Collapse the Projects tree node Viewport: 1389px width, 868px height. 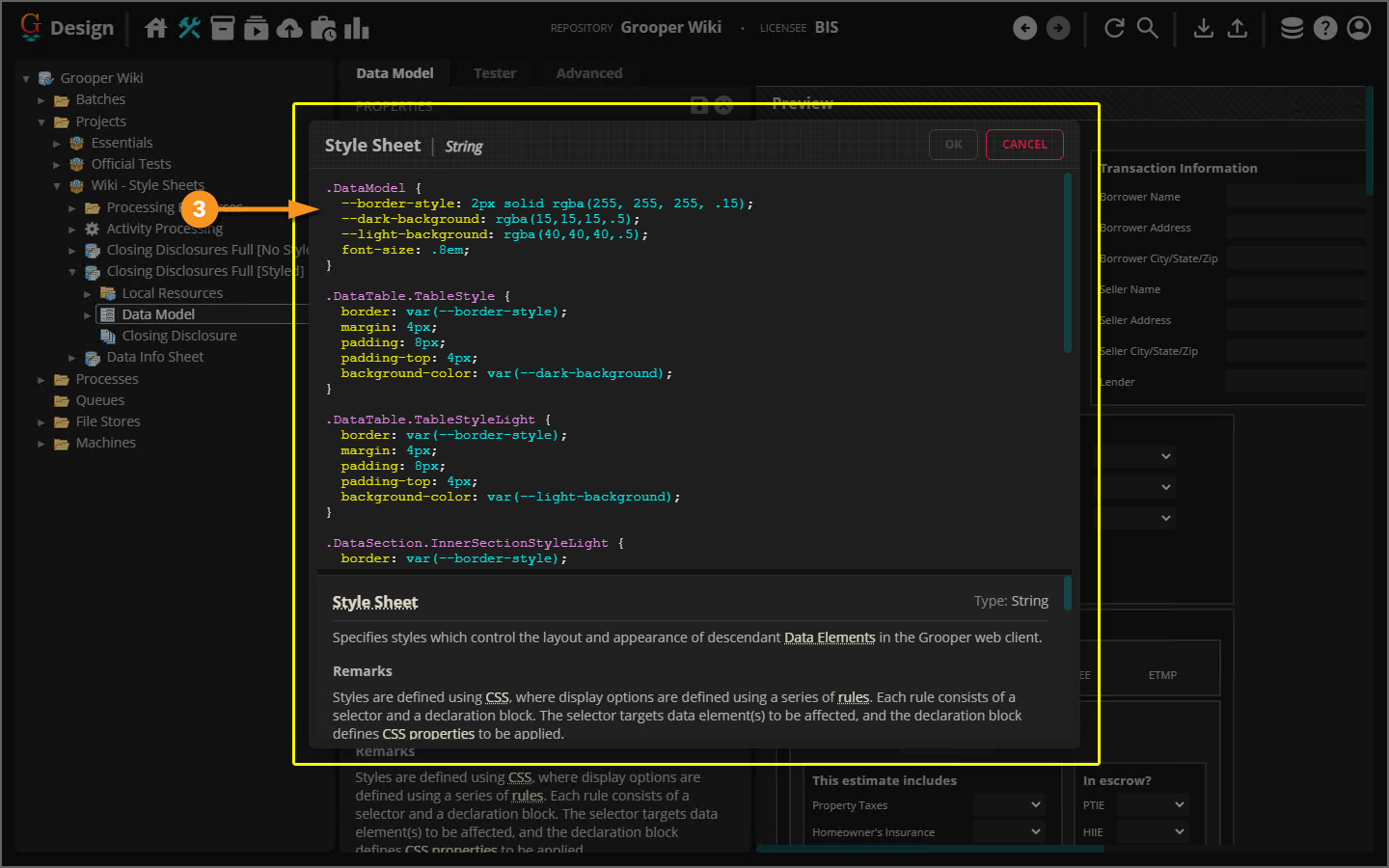pos(41,122)
